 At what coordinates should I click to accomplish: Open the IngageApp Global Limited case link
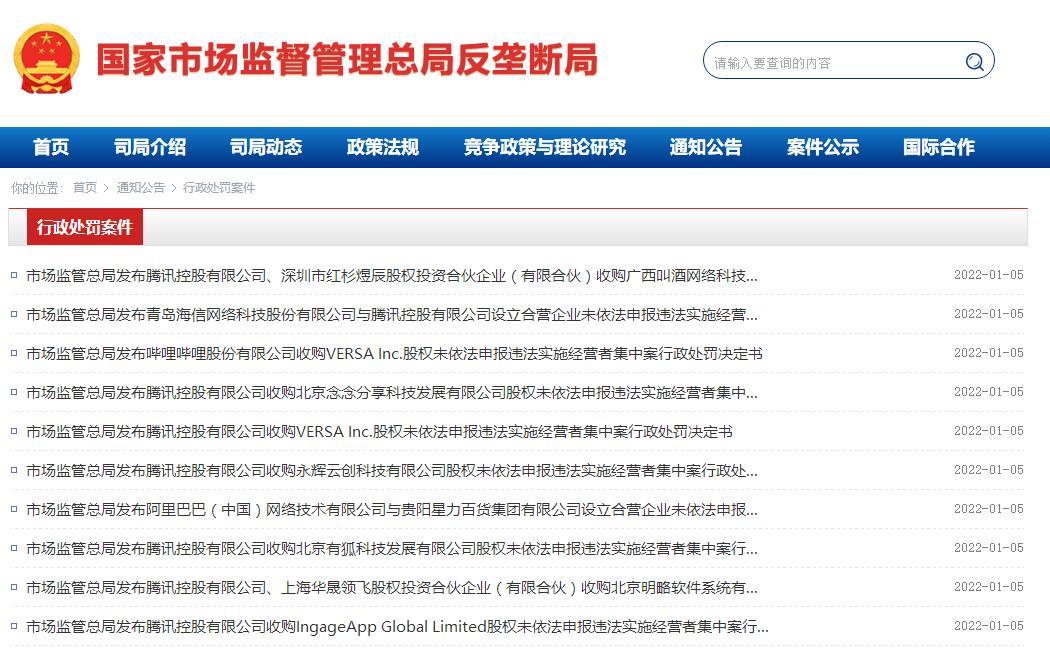[397, 627]
